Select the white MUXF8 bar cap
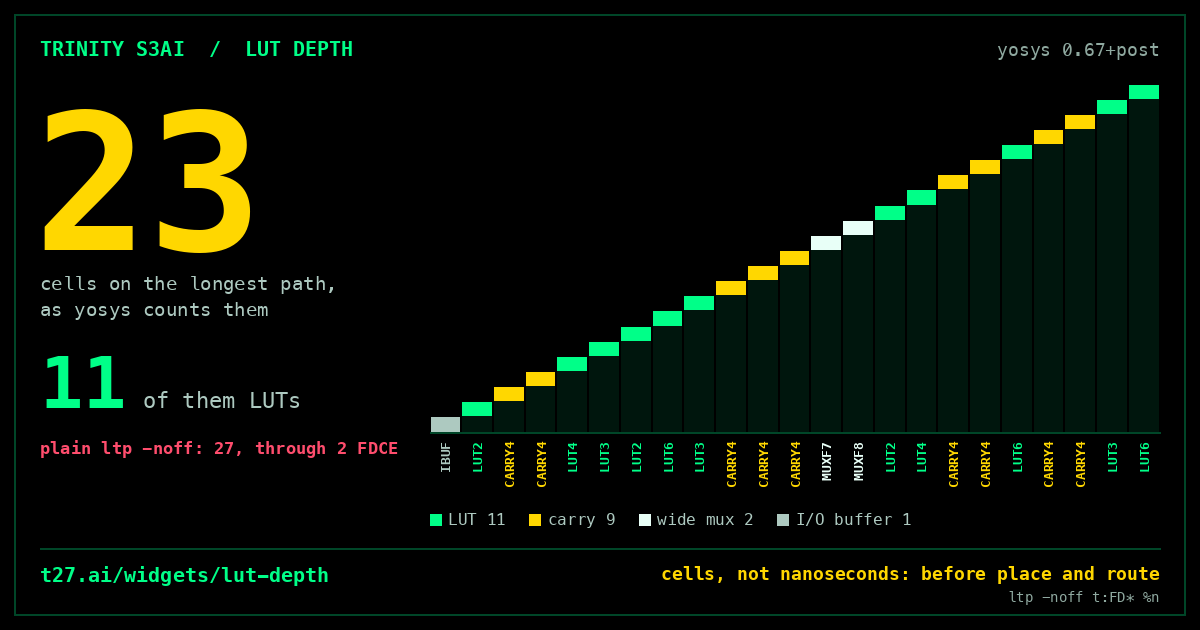Image resolution: width=1200 pixels, height=630 pixels. (x=858, y=228)
